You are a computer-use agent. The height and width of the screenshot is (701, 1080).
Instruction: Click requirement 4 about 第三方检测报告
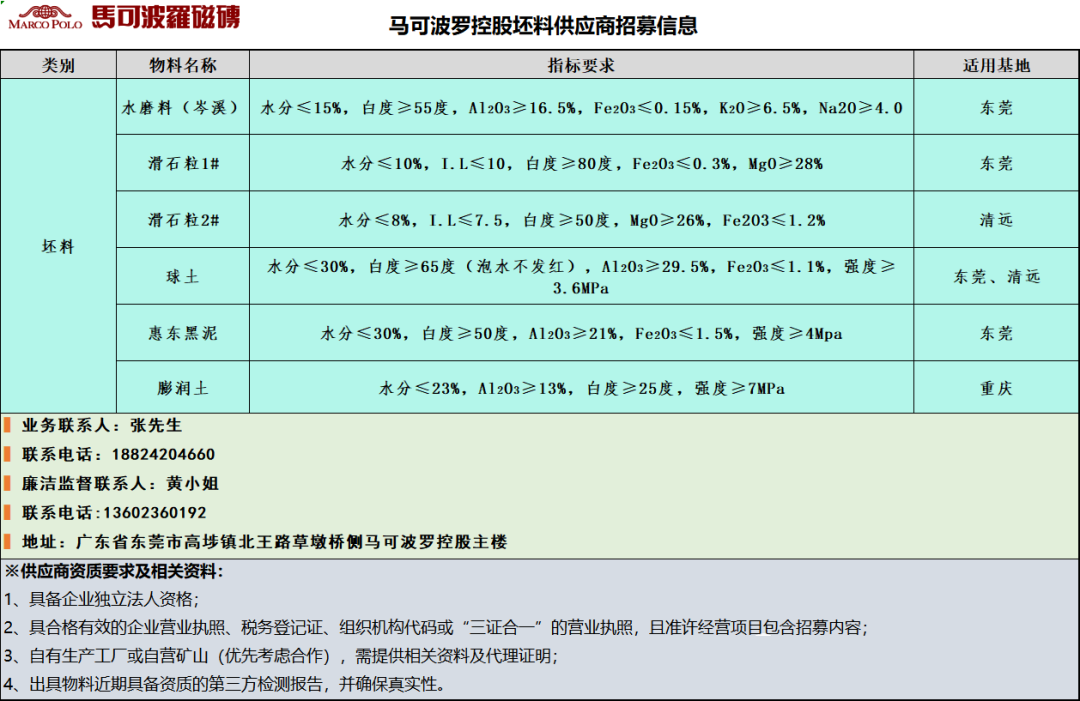[225, 684]
